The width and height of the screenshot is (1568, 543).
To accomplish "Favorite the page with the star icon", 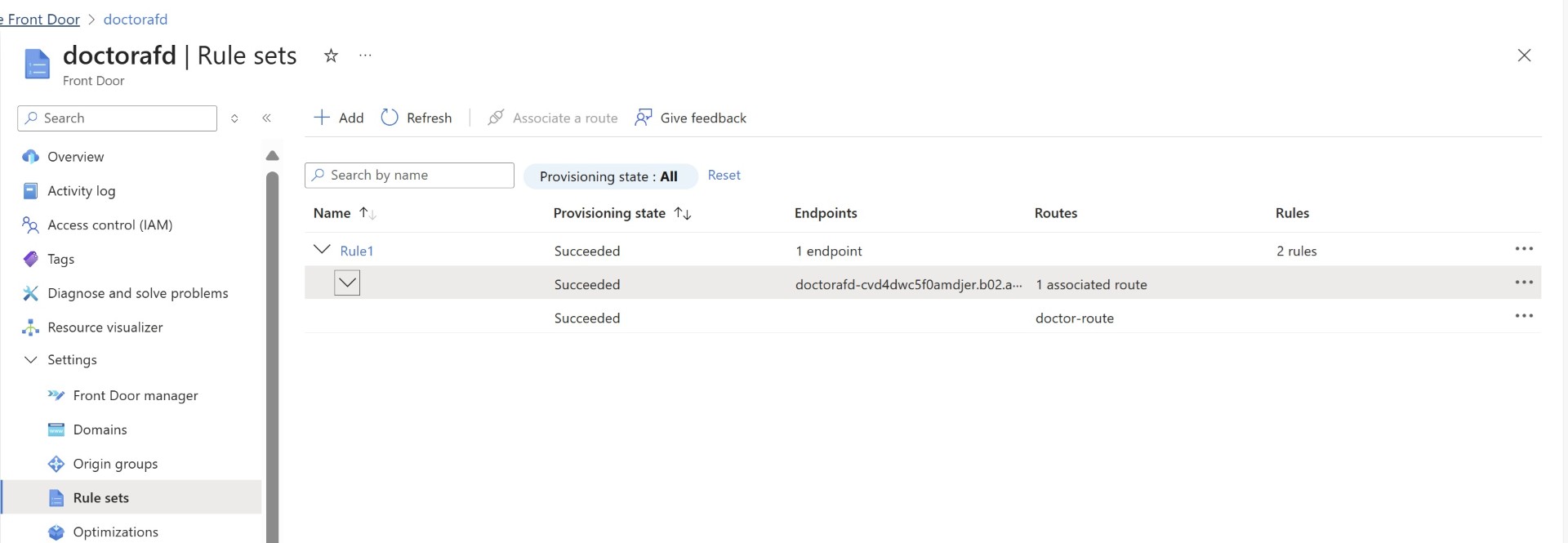I will point(331,56).
